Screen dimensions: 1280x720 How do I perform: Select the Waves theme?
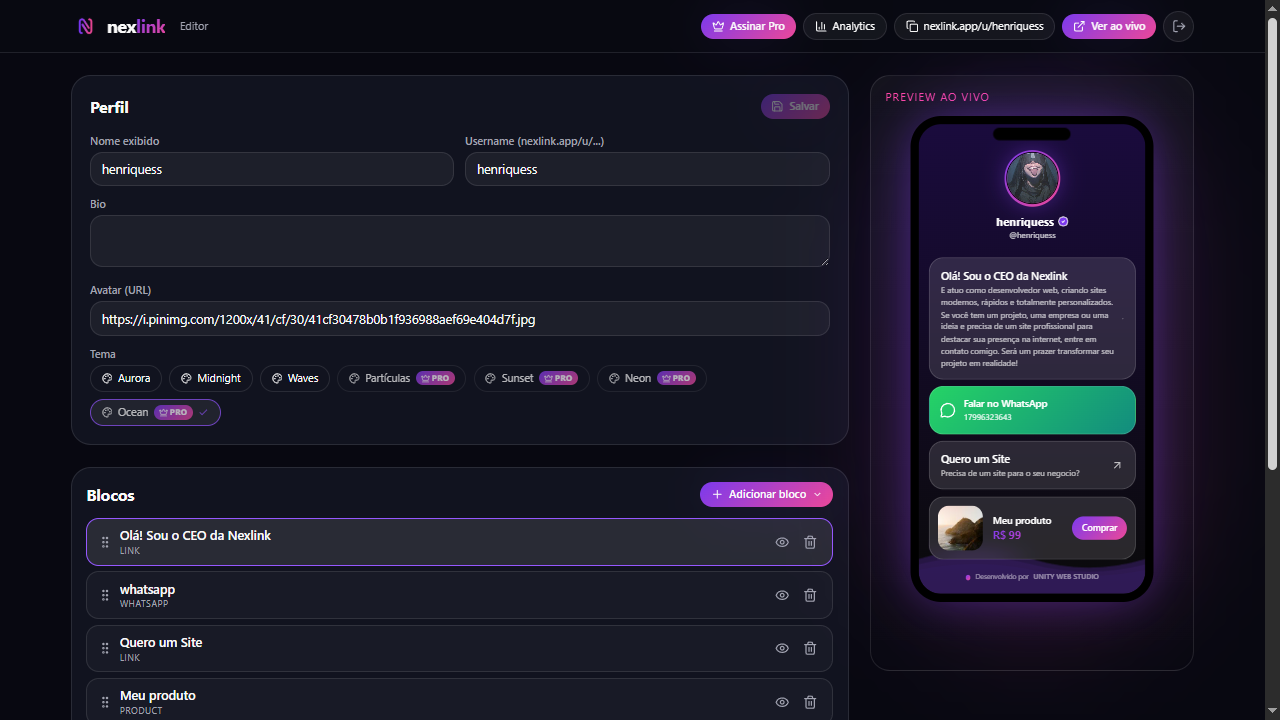pos(295,378)
